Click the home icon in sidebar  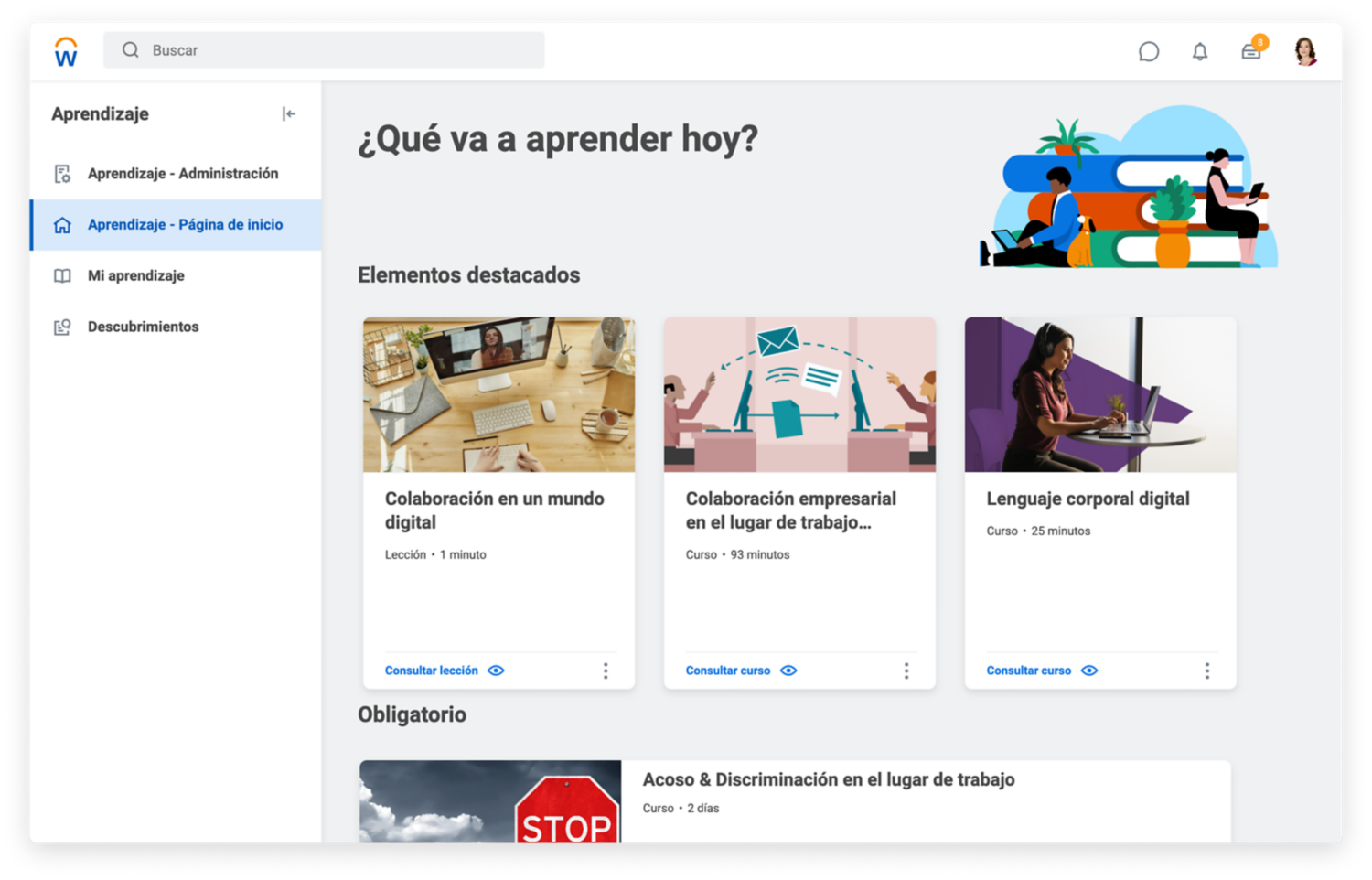tap(62, 225)
